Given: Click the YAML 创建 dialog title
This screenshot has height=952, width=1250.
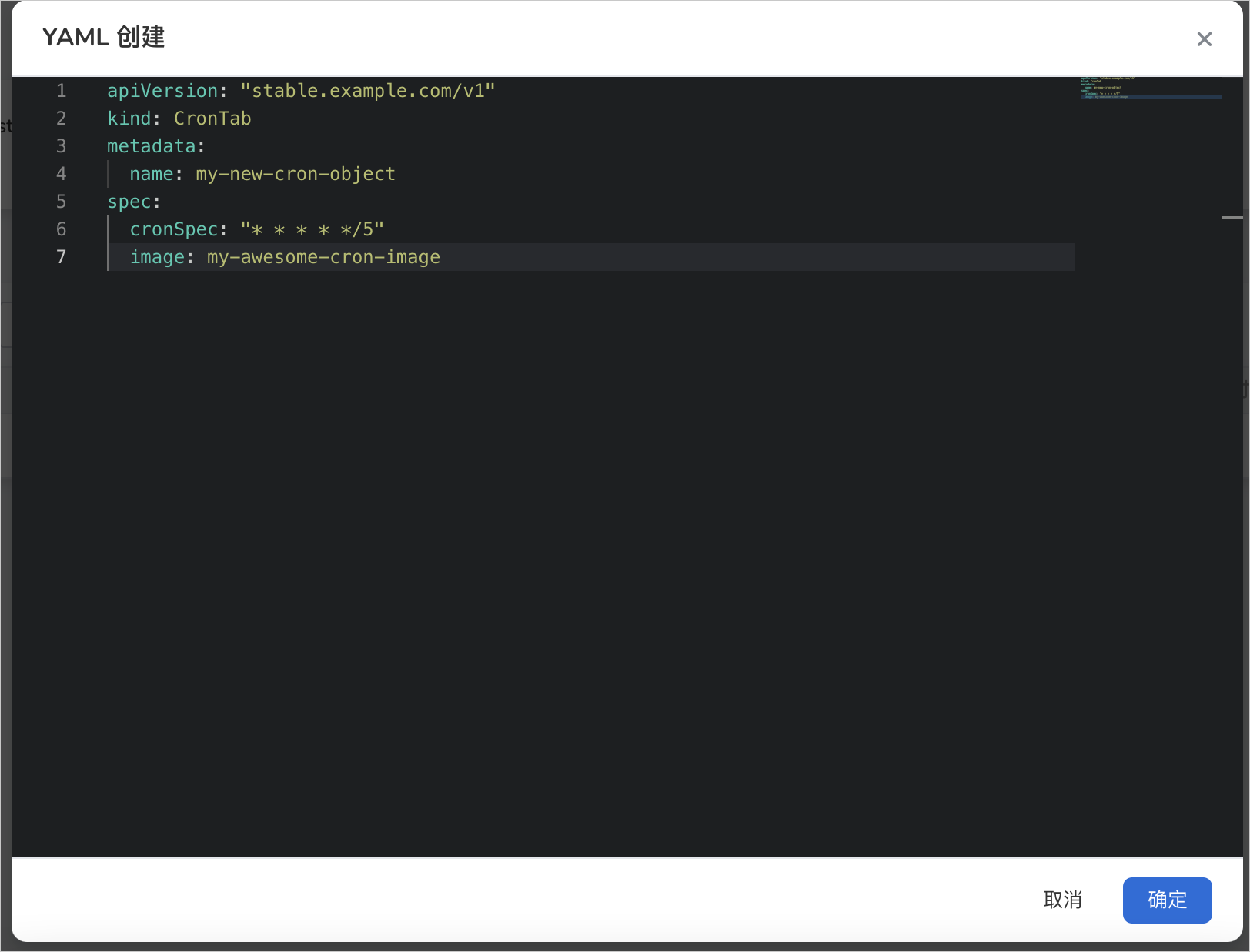Looking at the screenshot, I should 104,37.
